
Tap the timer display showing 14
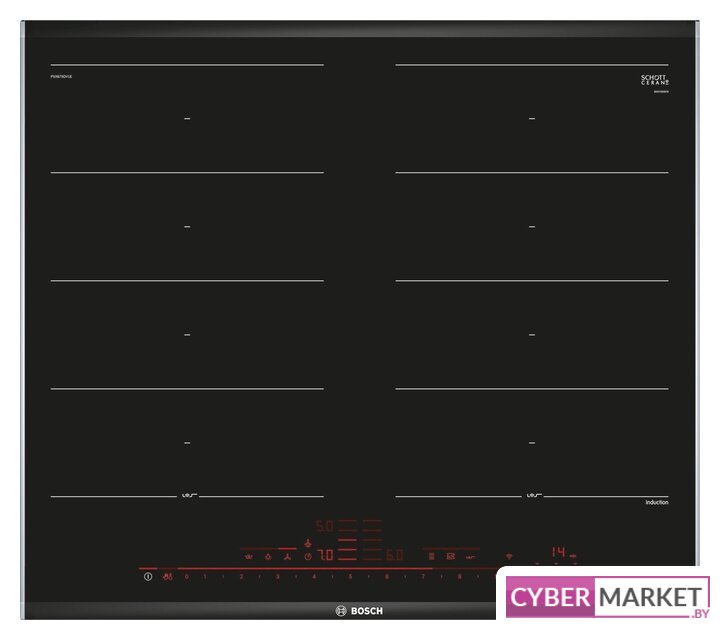pos(558,552)
